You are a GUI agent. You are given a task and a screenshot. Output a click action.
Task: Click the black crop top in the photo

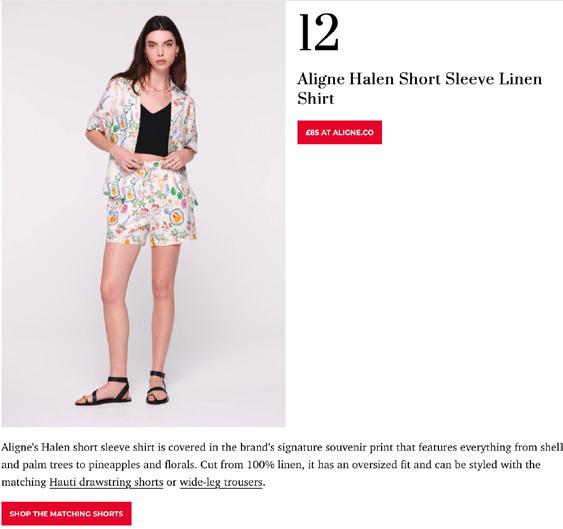(153, 129)
